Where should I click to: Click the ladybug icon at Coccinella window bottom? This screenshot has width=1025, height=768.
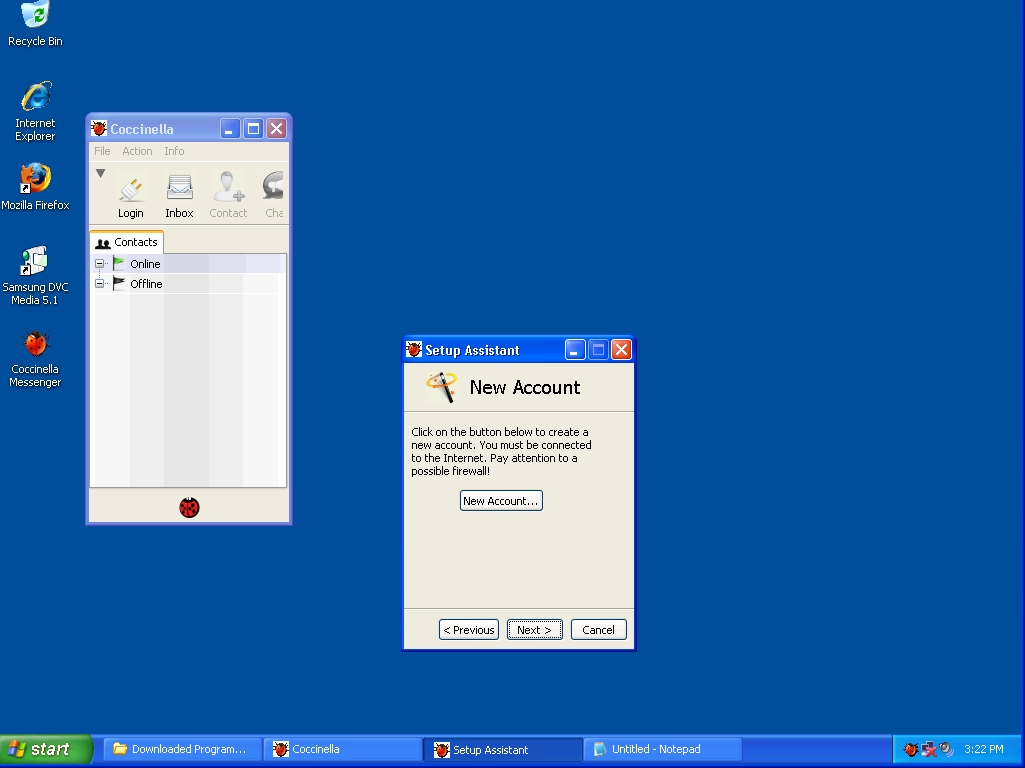189,507
